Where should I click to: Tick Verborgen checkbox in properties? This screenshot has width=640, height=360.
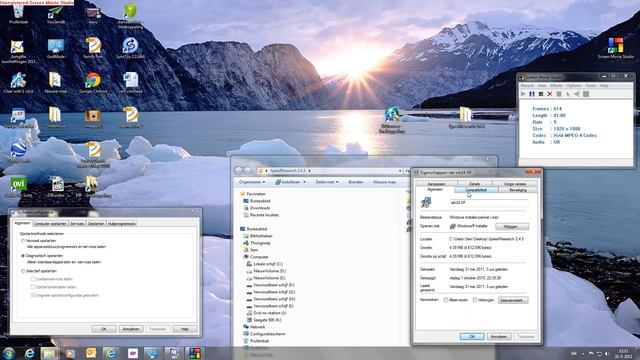click(x=475, y=300)
